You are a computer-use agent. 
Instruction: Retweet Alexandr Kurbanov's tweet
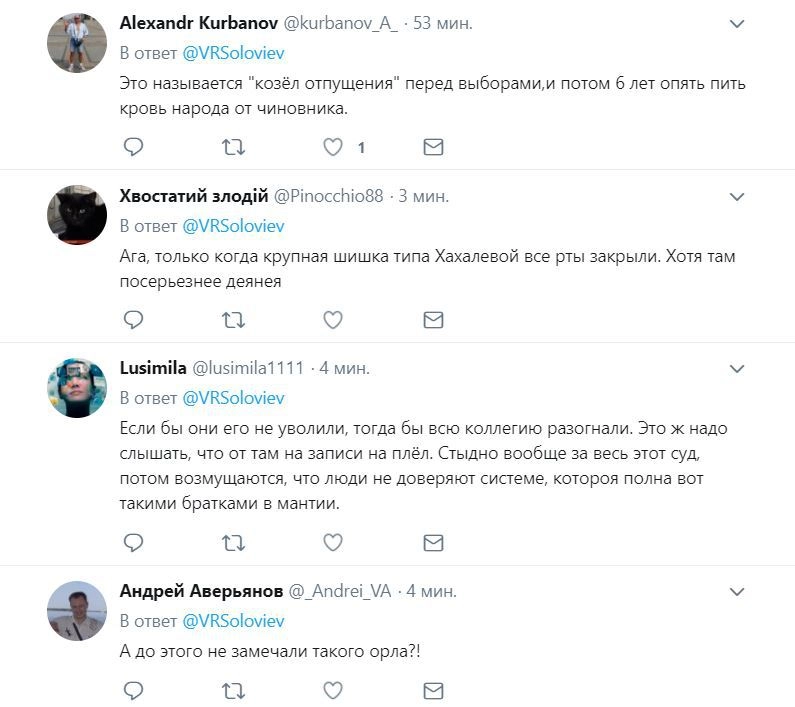[x=233, y=147]
